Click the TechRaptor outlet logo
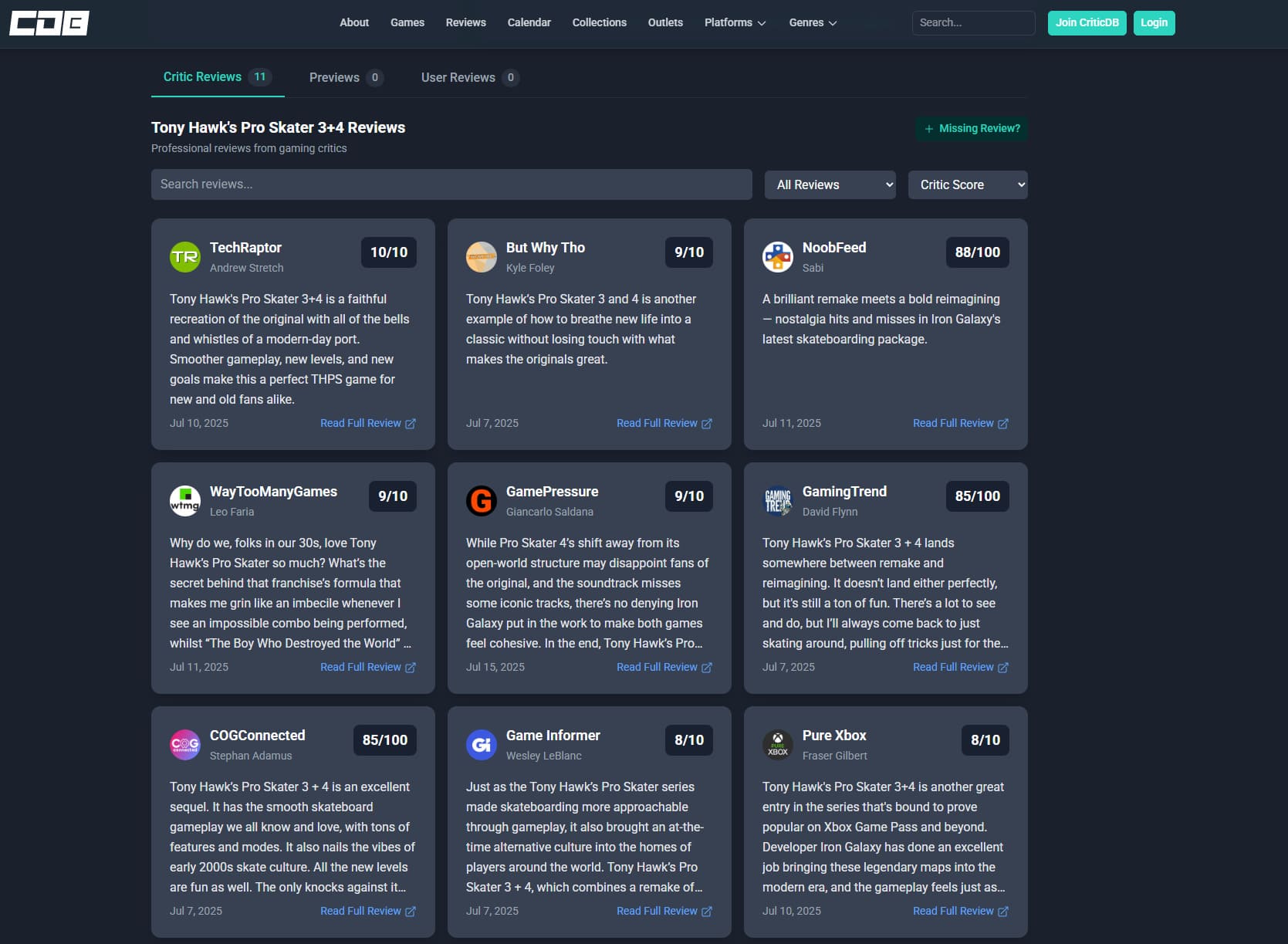Image resolution: width=1288 pixels, height=944 pixels. point(185,257)
